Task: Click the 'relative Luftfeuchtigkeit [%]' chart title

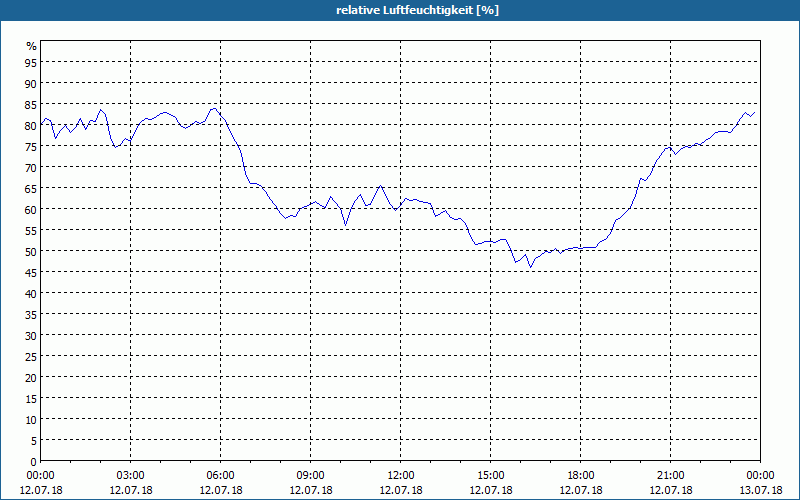Action: tap(417, 10)
